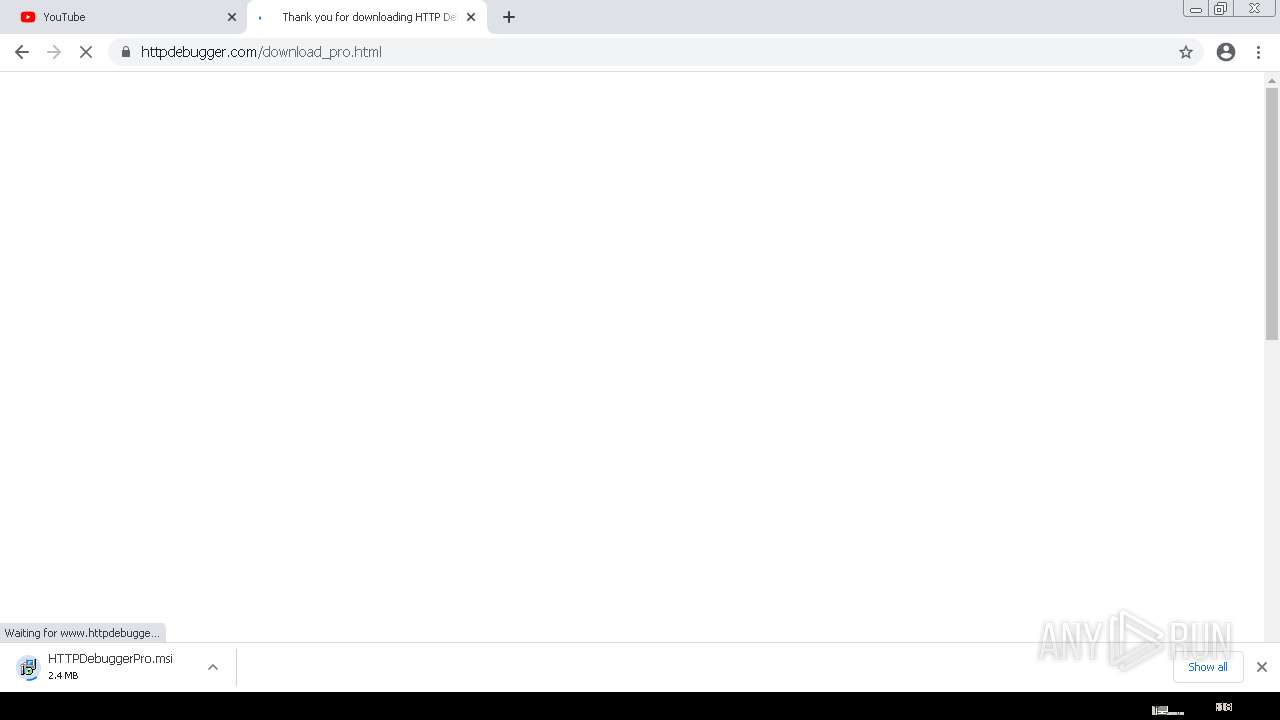Open the Chrome profile avatar

pos(1226,52)
